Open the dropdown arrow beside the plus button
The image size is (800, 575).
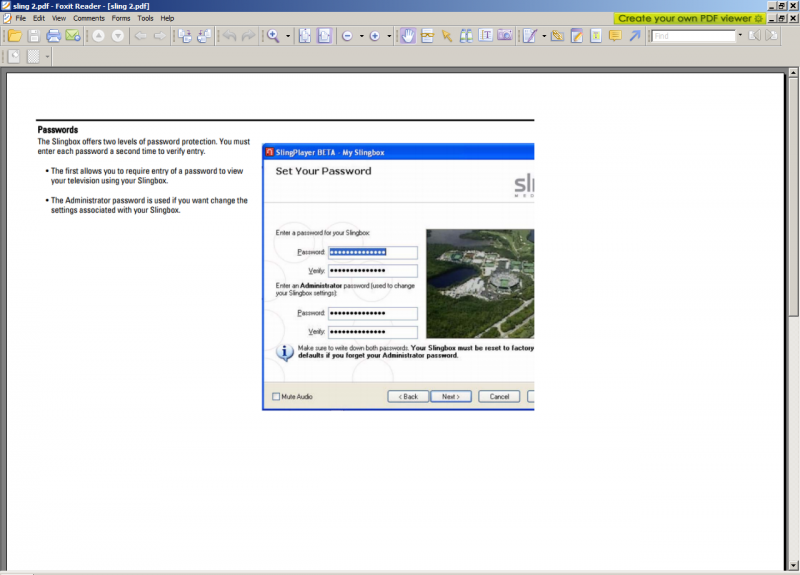[389, 36]
